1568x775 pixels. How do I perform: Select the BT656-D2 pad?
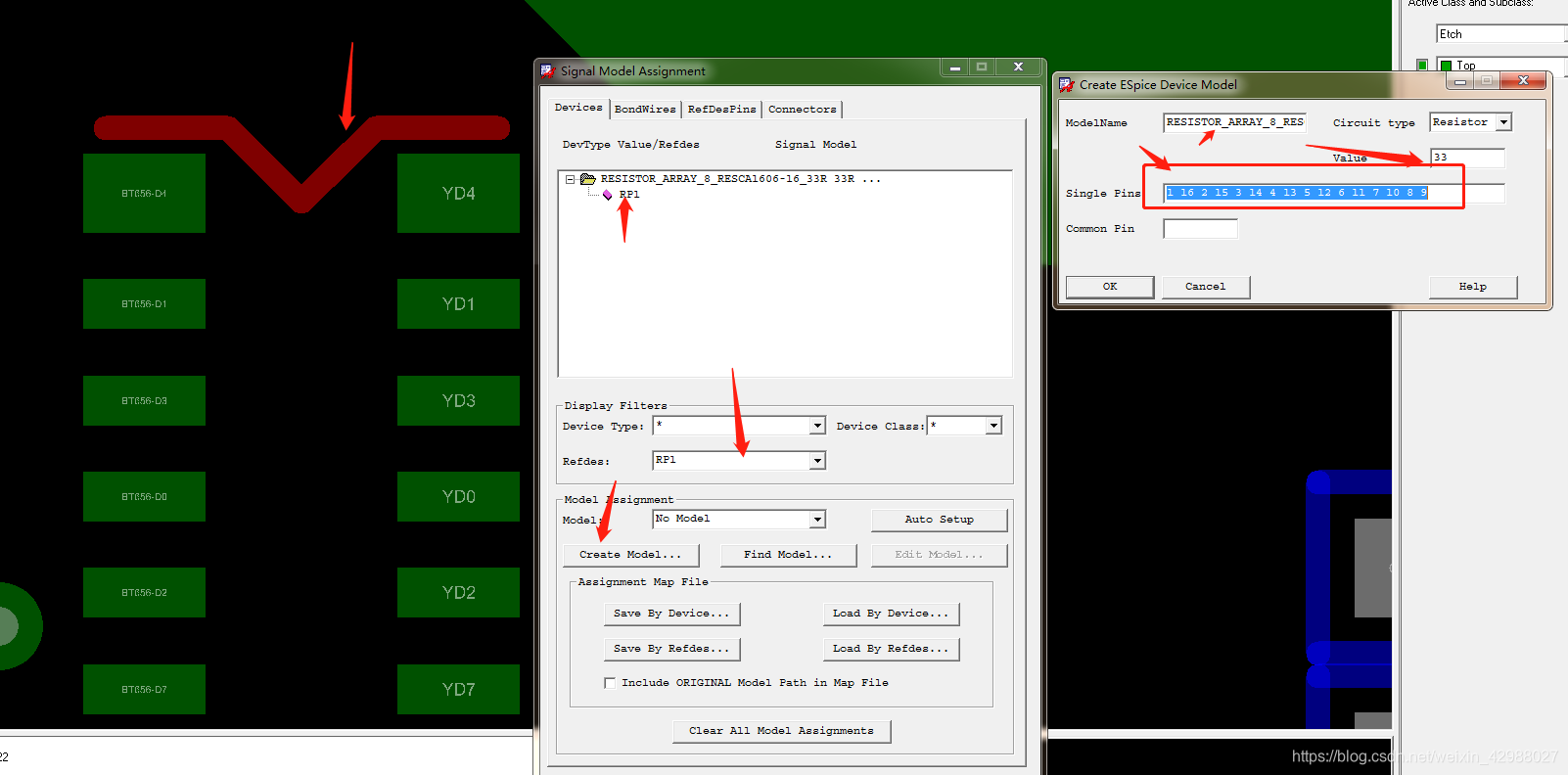[144, 592]
